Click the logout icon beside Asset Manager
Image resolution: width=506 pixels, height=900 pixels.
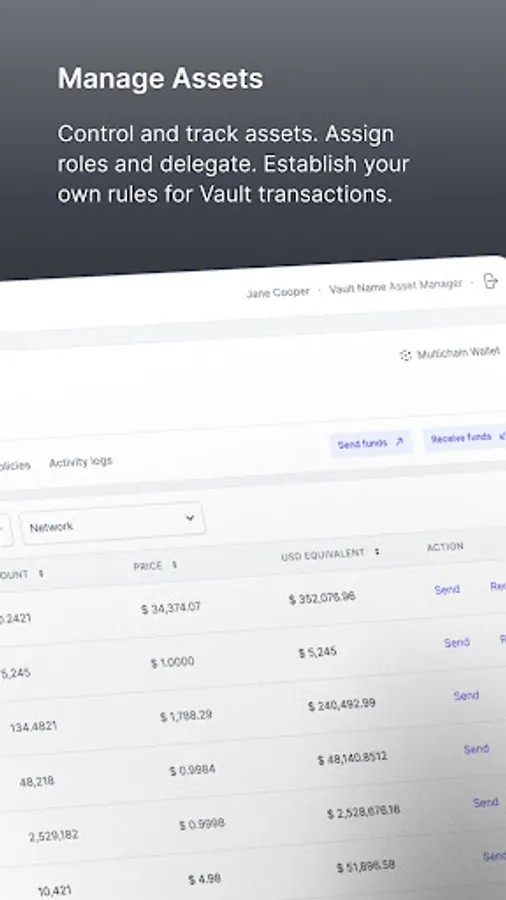coord(490,281)
